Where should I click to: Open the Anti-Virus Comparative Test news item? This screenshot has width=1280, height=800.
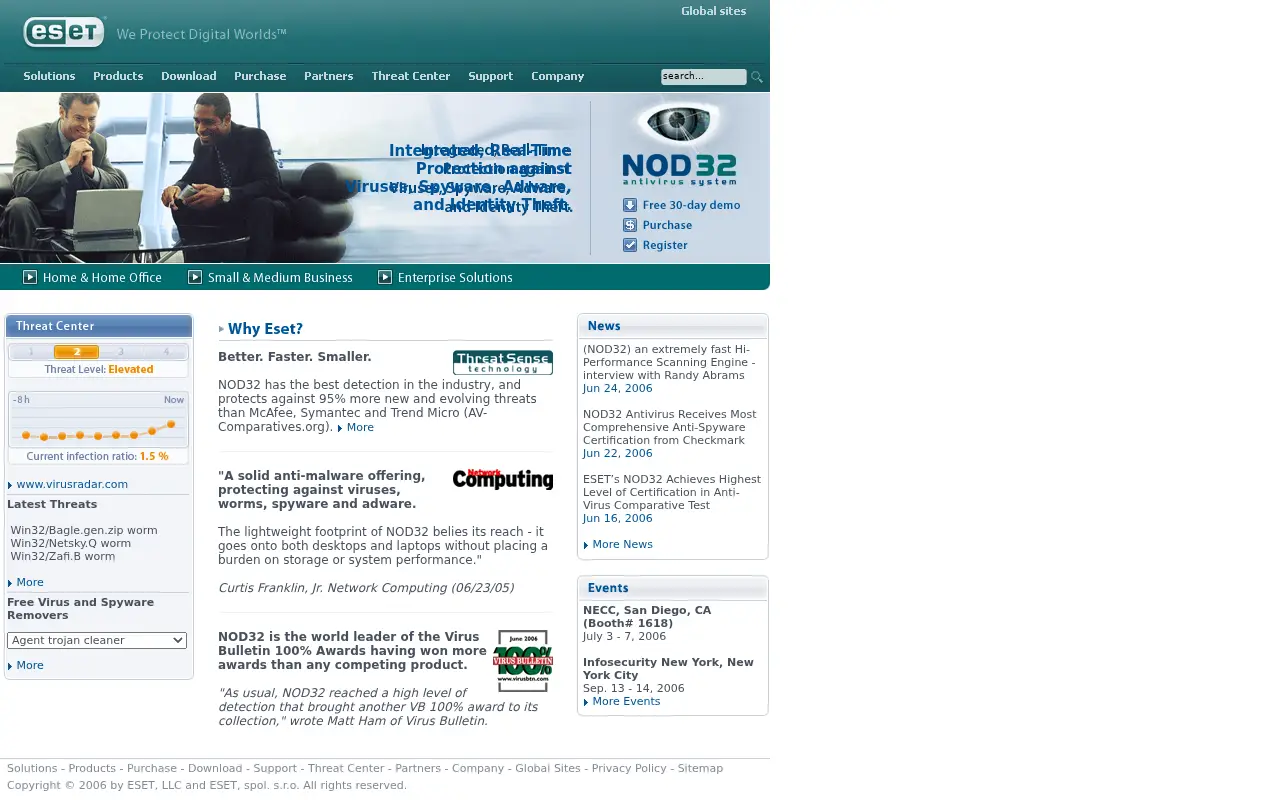click(x=672, y=492)
